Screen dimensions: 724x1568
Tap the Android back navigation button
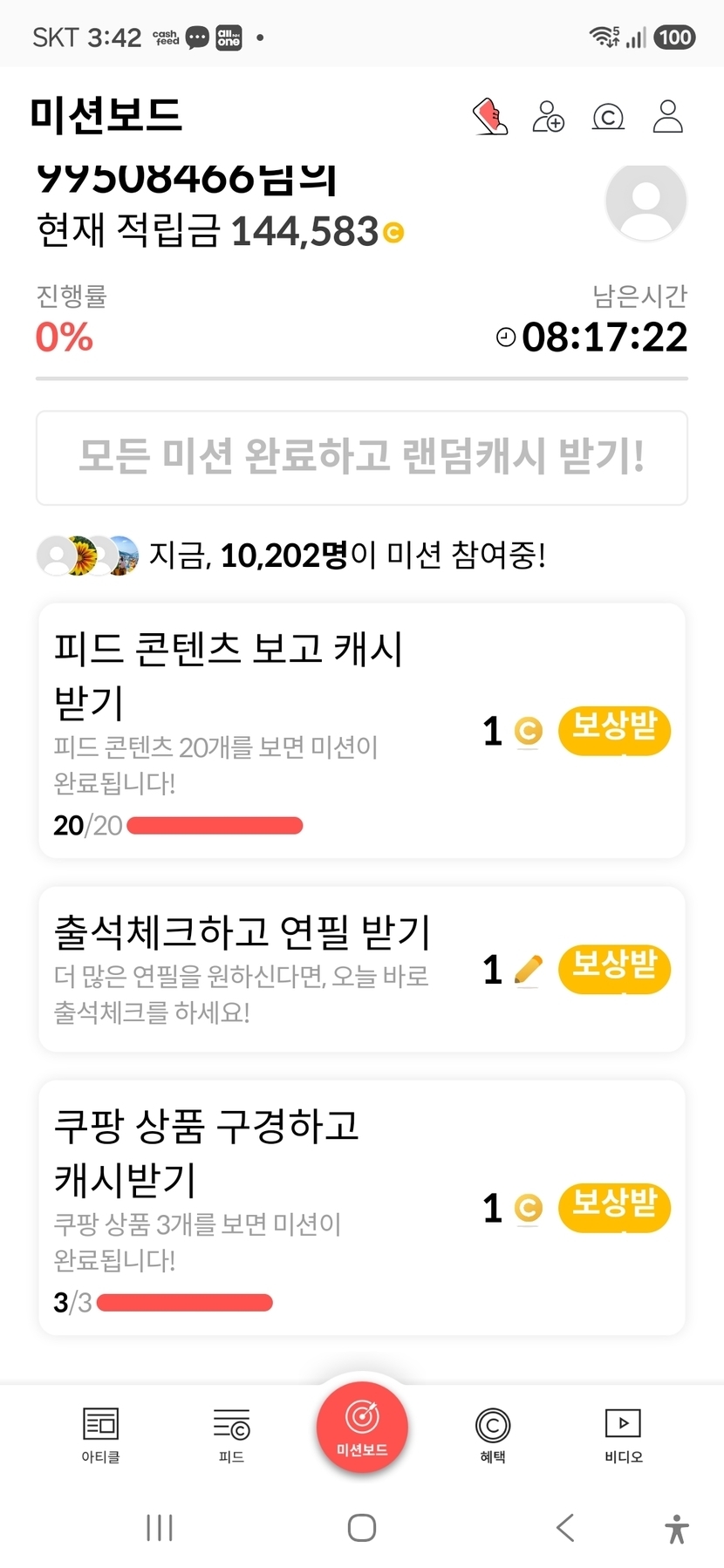click(565, 1527)
